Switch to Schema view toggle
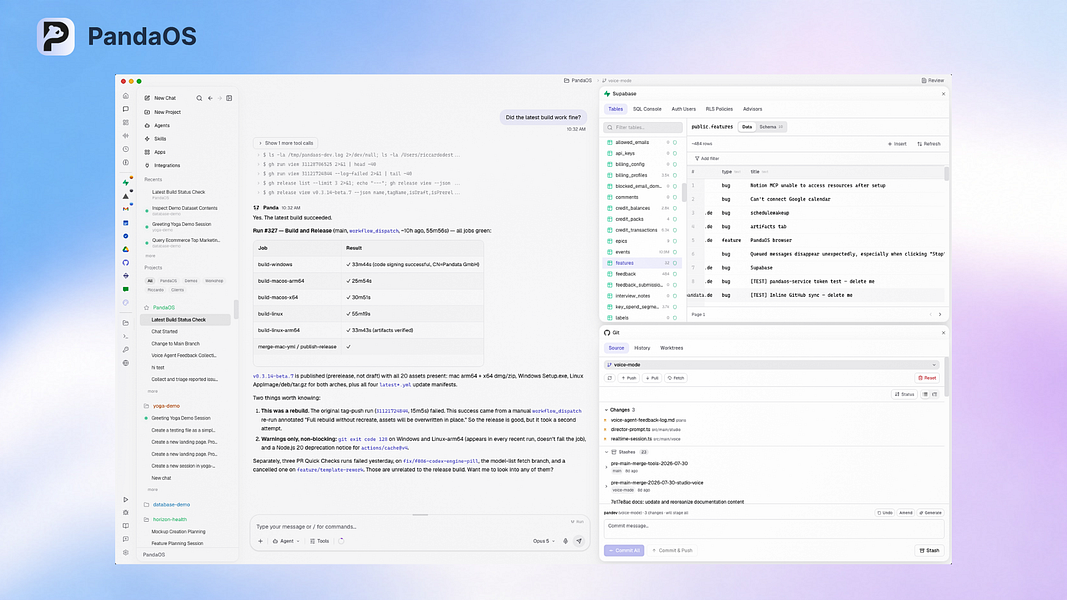The image size is (1067, 600). tap(770, 127)
